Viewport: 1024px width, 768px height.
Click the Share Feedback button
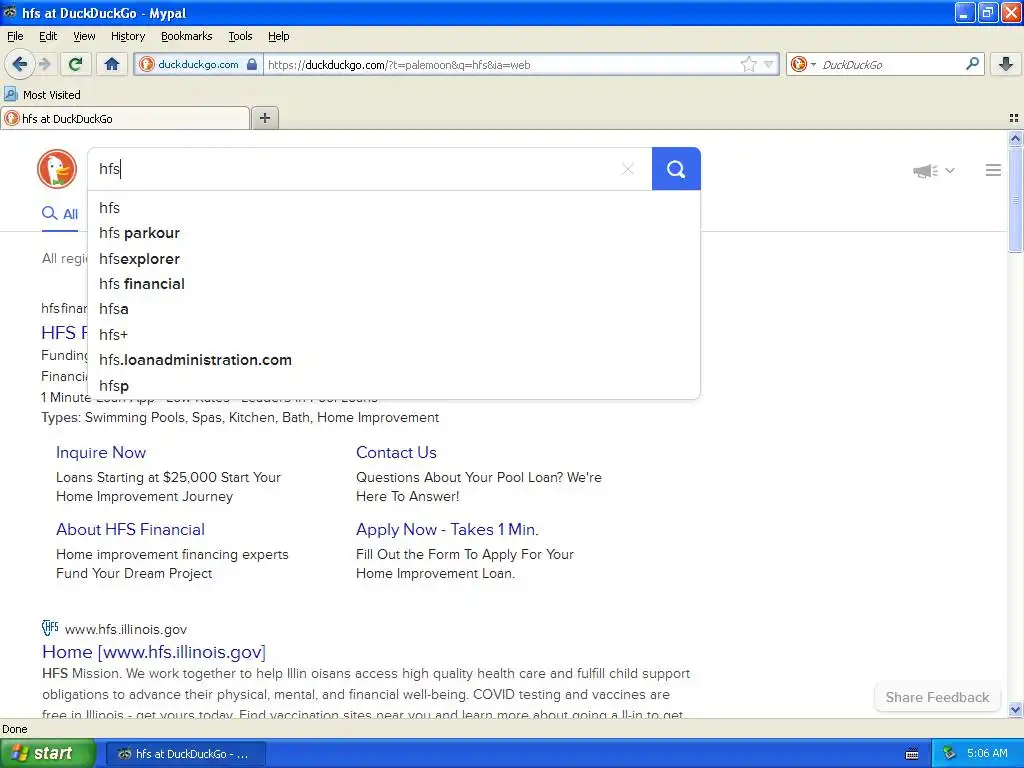[937, 697]
